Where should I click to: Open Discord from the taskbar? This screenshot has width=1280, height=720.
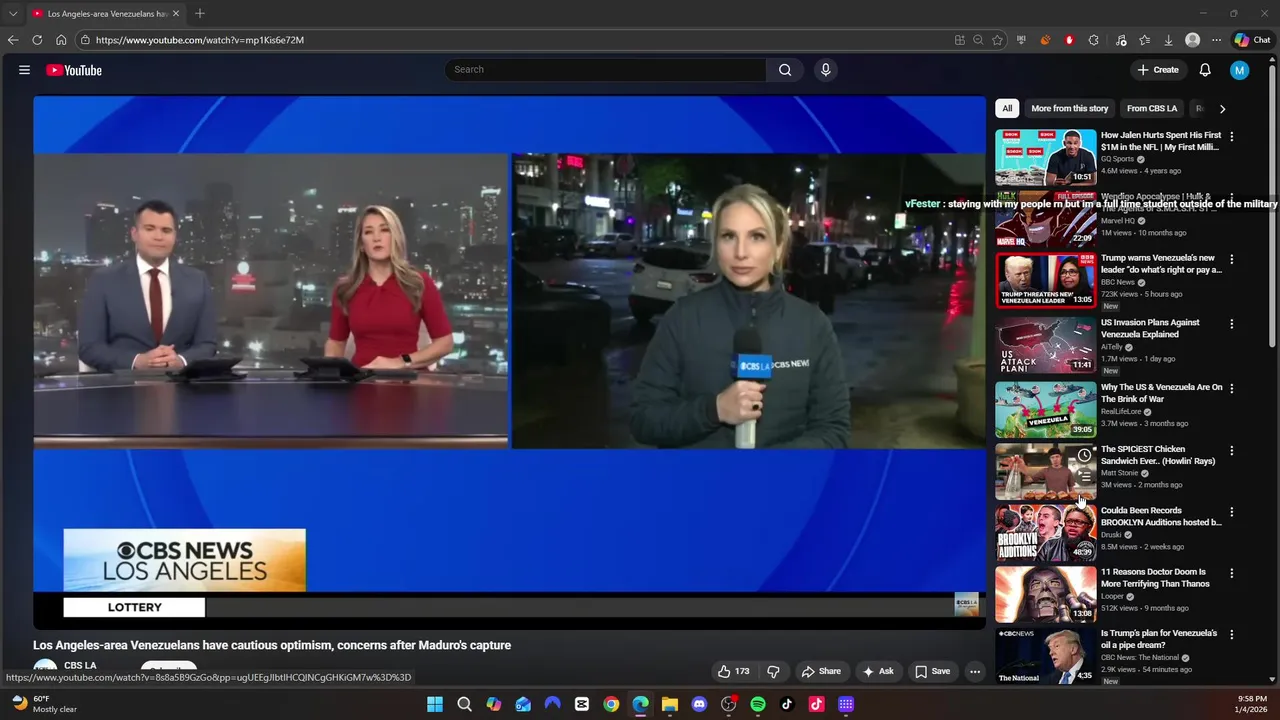point(699,704)
